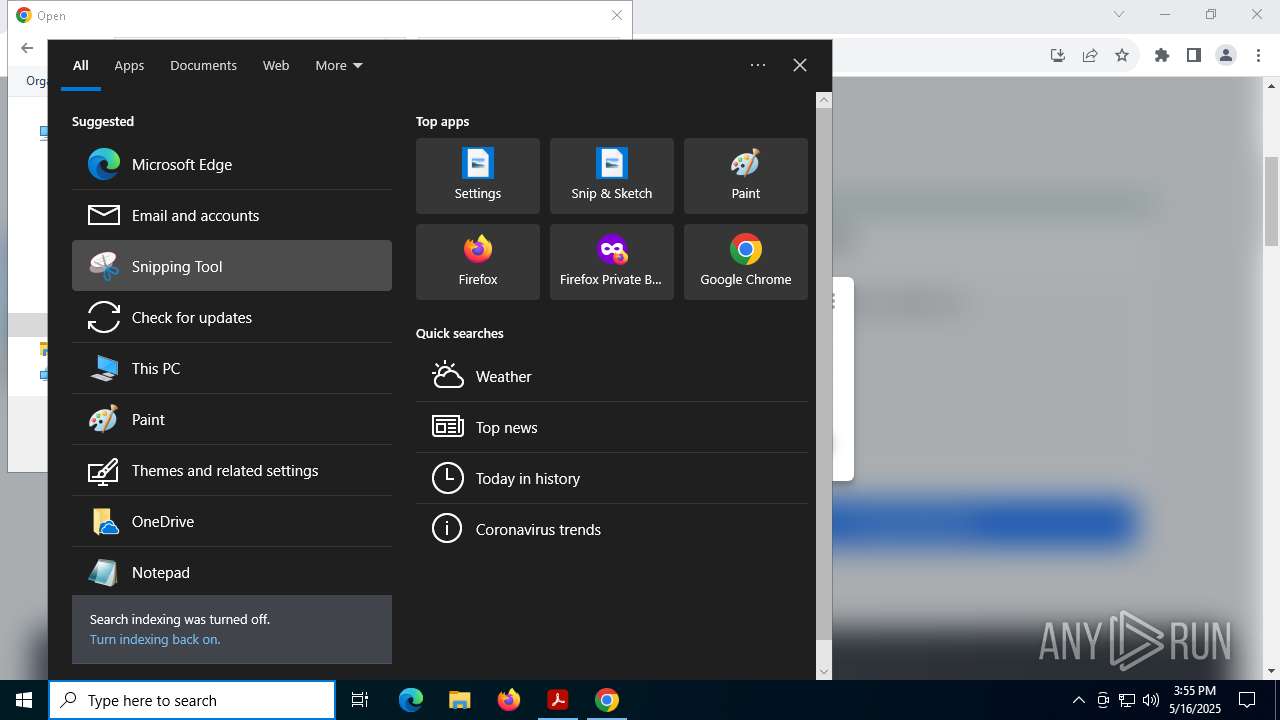Switch to Chrome on the taskbar
Image resolution: width=1280 pixels, height=720 pixels.
606,700
